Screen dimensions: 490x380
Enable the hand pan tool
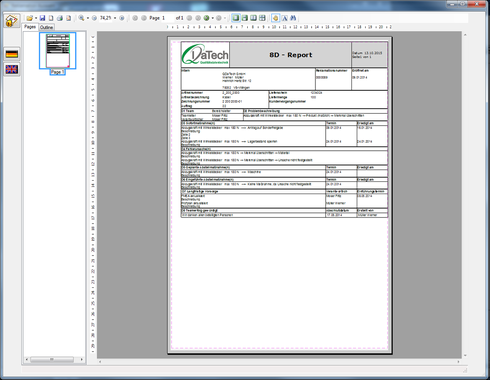click(275, 18)
